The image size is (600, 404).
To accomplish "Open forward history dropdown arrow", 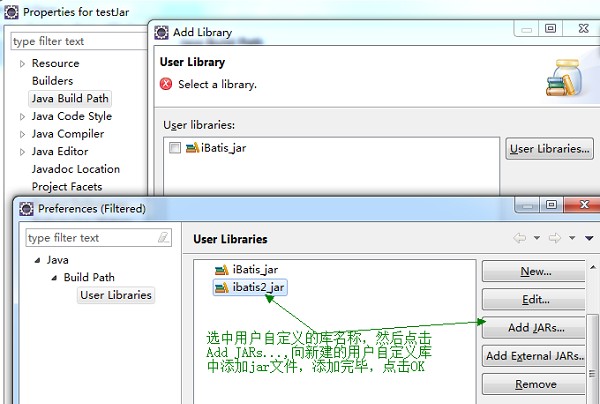I will pos(572,238).
